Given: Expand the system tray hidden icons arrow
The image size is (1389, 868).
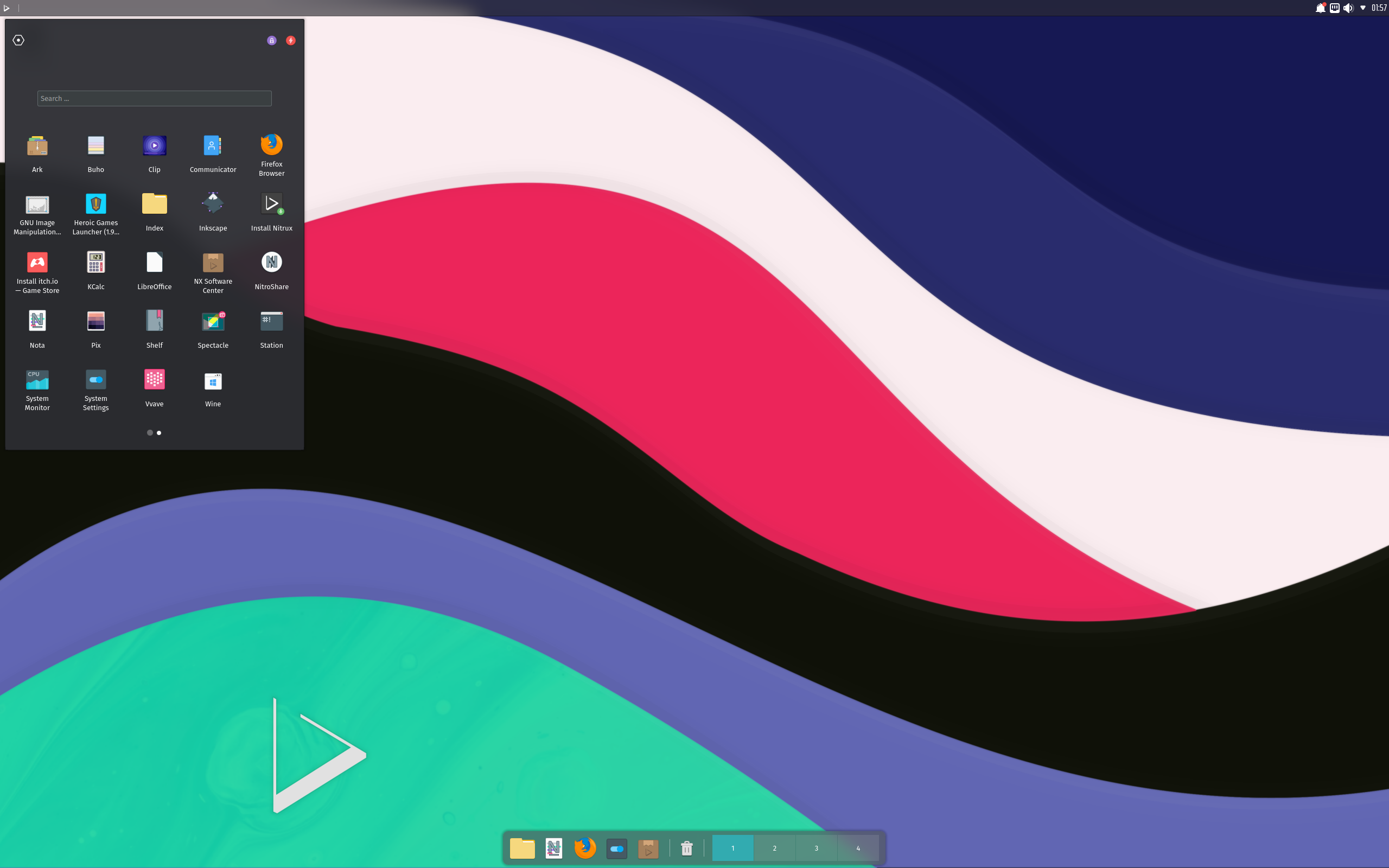Looking at the screenshot, I should pyautogui.click(x=1362, y=8).
